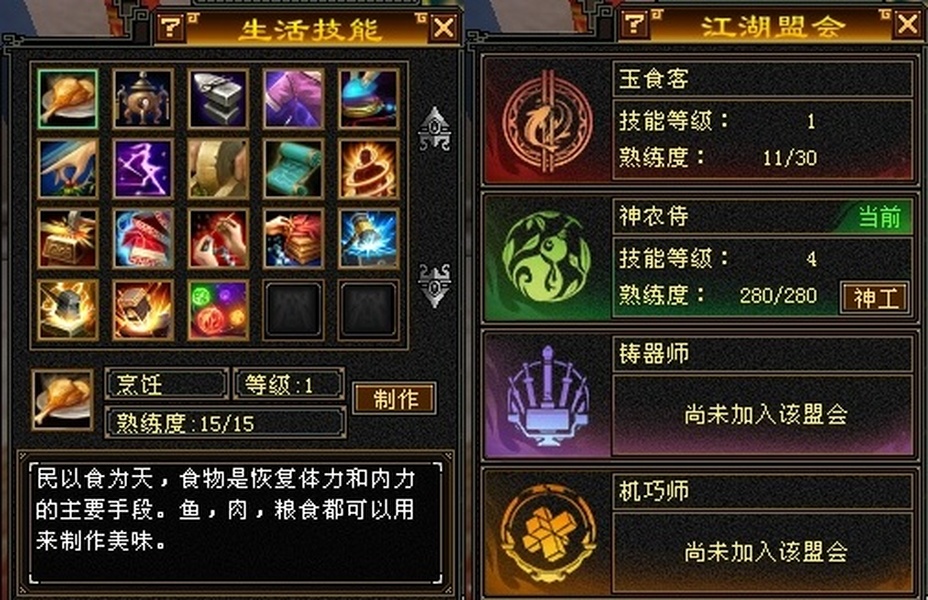
Task: Select the anvil forging skill icon
Action: coord(218,99)
